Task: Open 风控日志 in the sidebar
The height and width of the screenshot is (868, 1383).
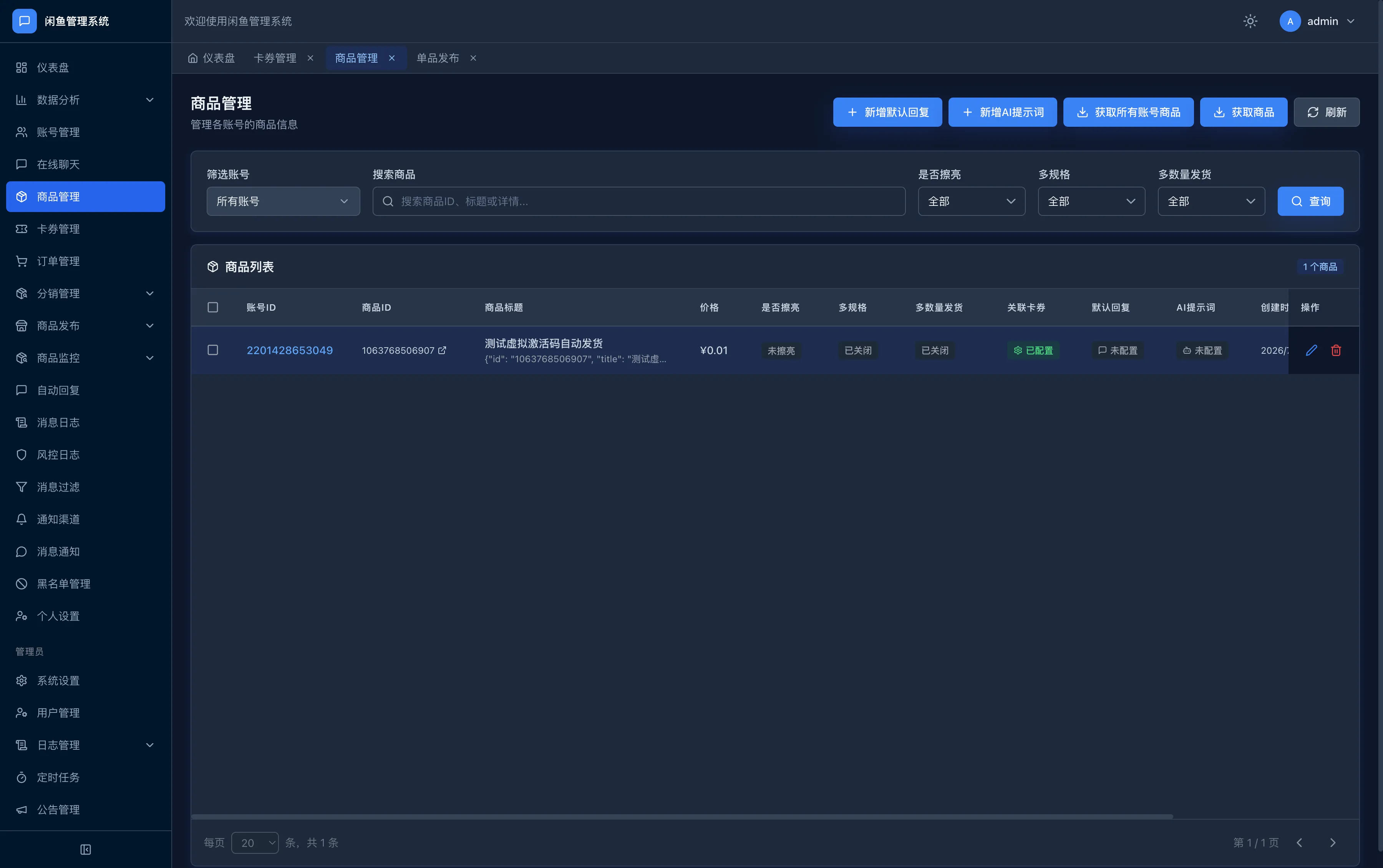Action: [86, 455]
